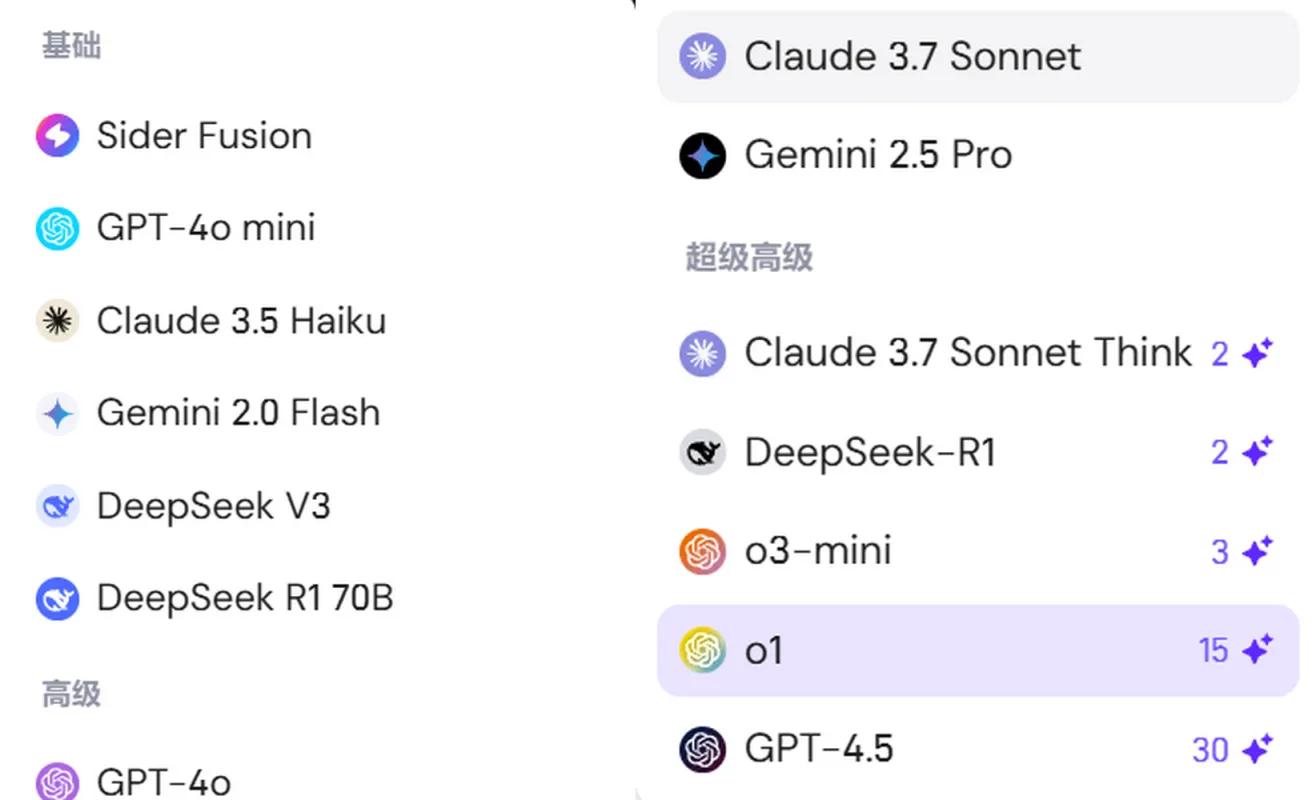Click the Gemini 2.0 Flash sparkle icon

57,413
